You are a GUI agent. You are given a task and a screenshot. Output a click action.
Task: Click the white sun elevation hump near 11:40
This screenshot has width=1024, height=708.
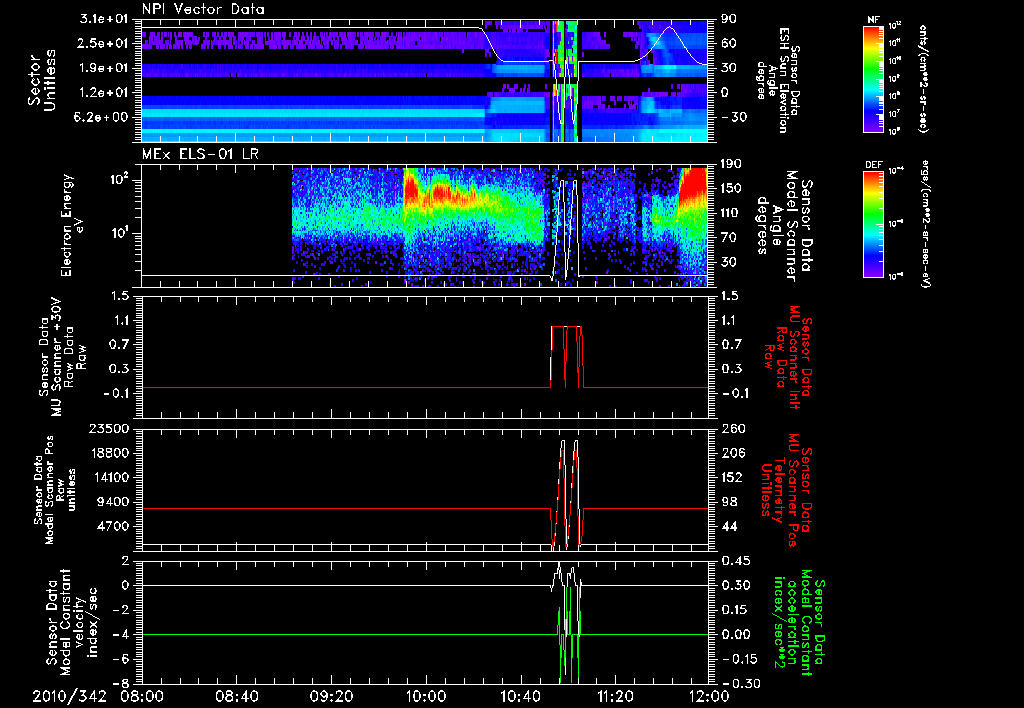click(669, 44)
